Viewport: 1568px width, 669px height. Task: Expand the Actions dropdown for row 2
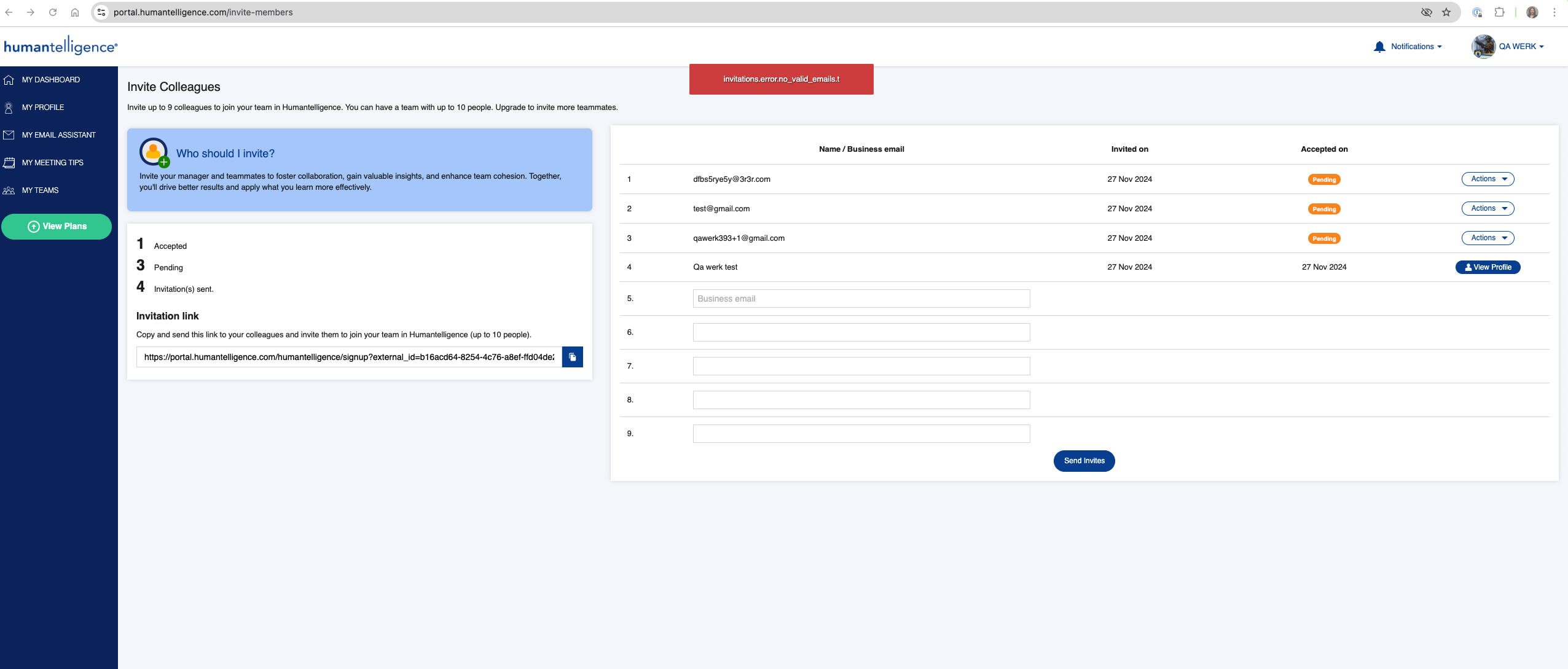(x=1488, y=208)
